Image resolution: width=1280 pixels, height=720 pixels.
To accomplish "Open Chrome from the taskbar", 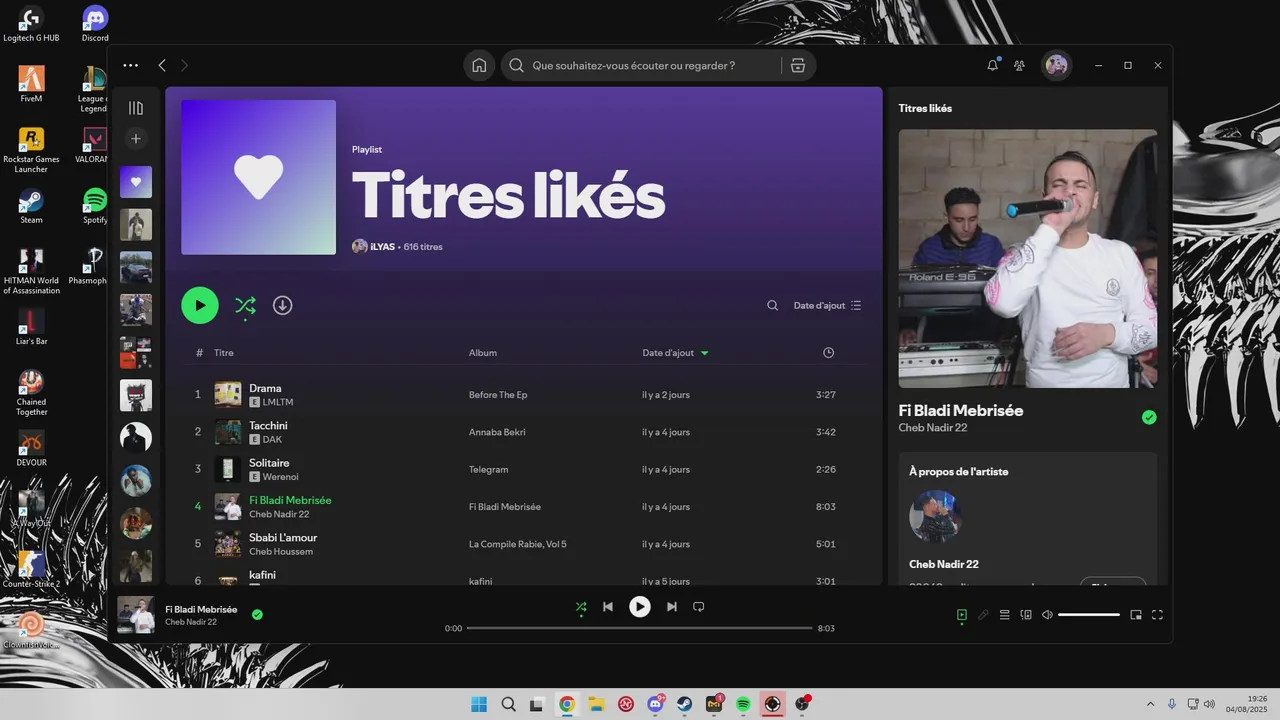I will [x=567, y=705].
